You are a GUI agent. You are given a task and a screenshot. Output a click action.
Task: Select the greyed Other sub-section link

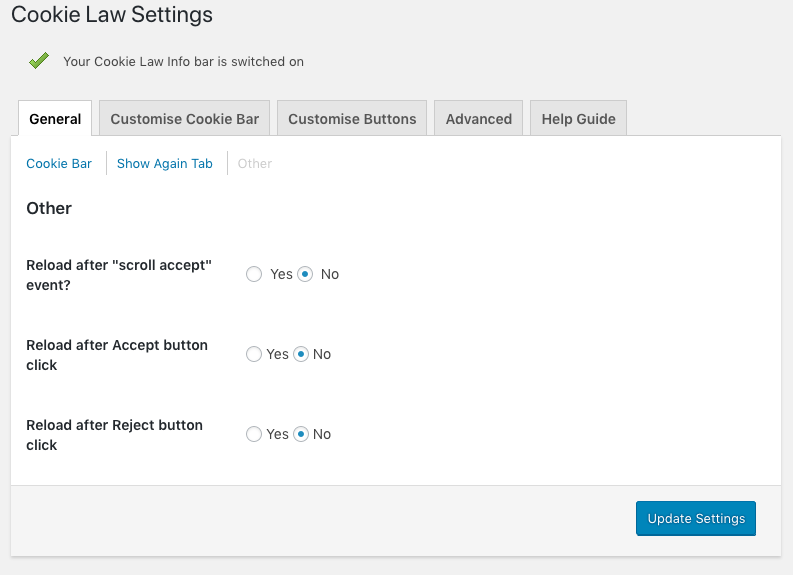pos(255,163)
